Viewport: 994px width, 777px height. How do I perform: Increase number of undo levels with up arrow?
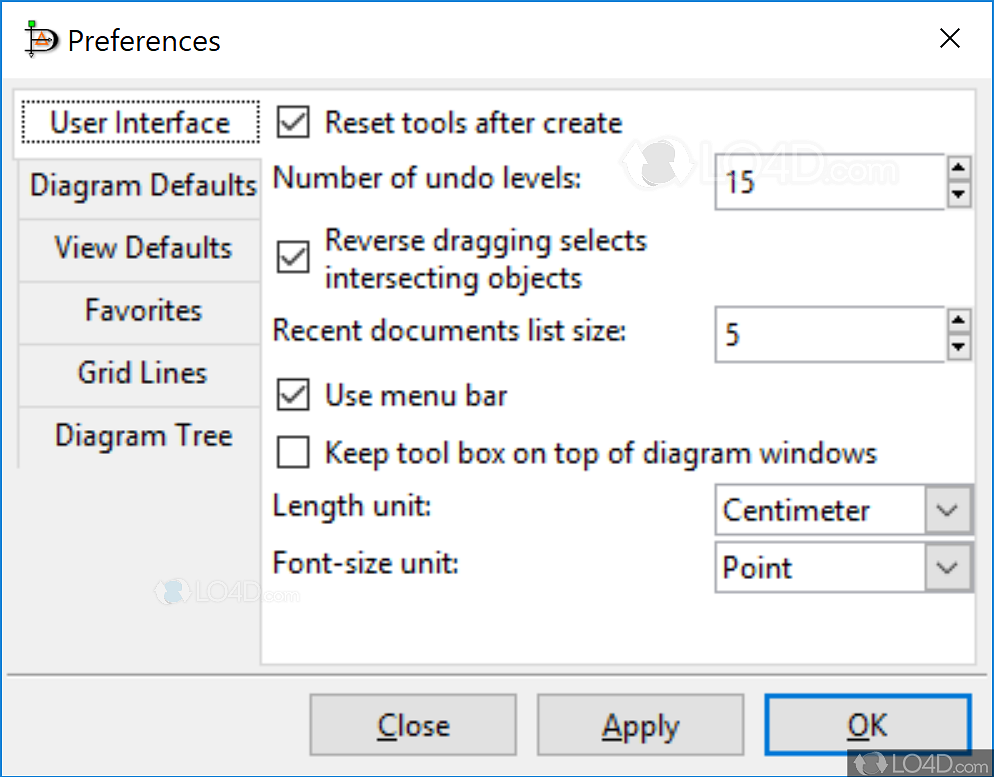tap(960, 166)
